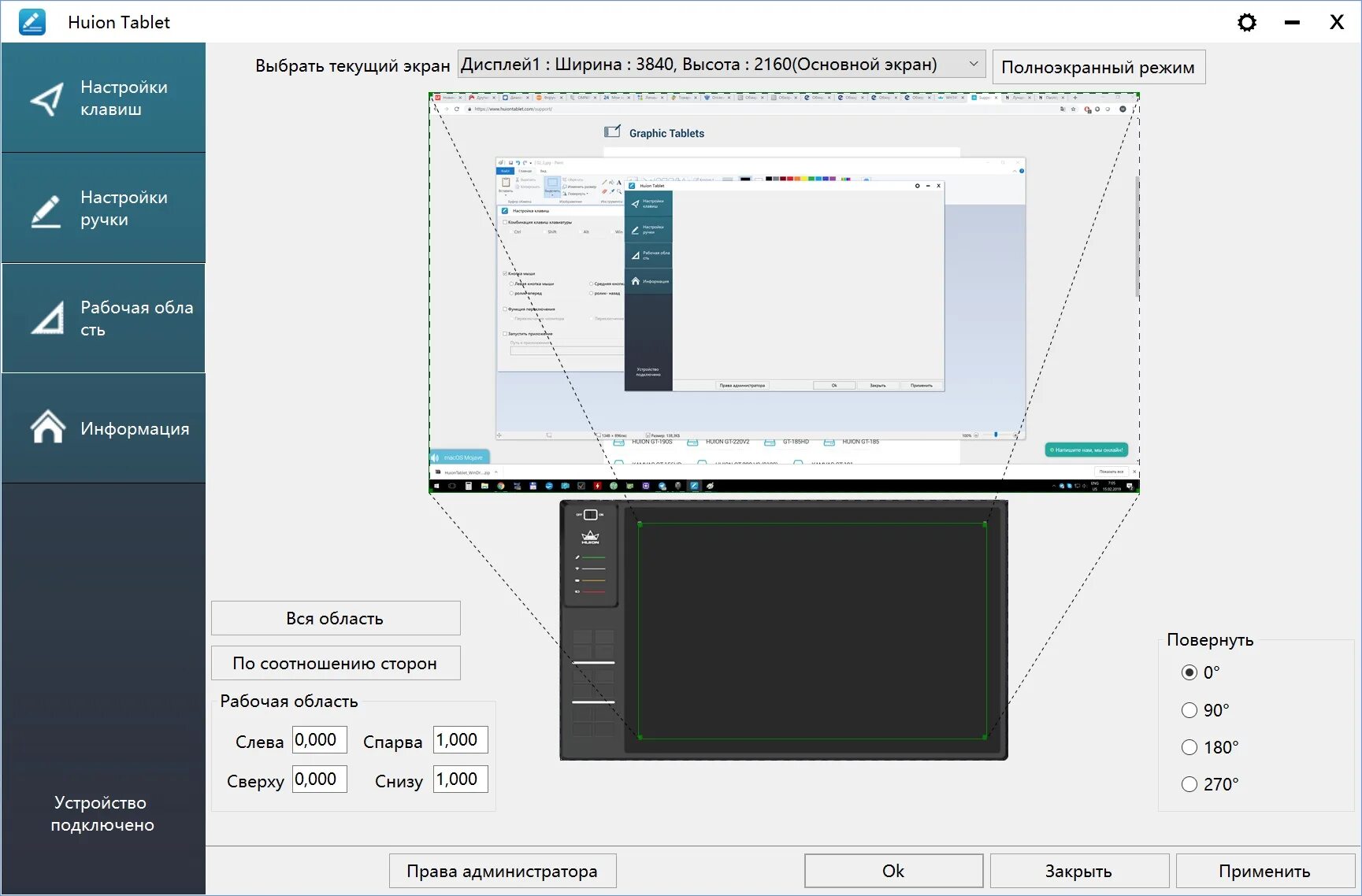Click the Закрыть button
Screen dimensions: 1362x896
[x=1079, y=871]
